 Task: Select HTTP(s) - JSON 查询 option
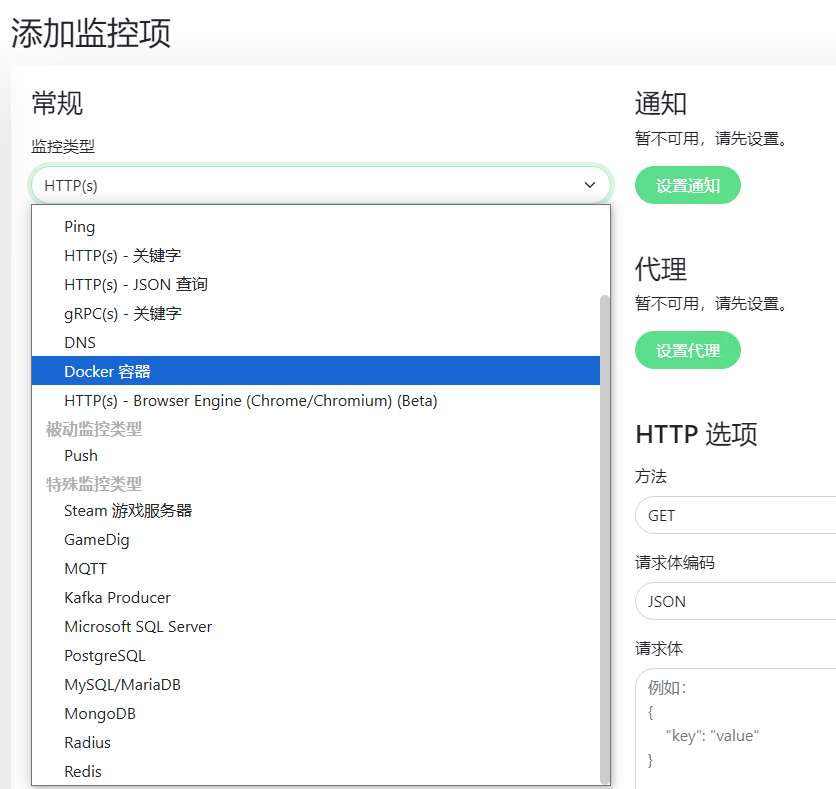pos(136,285)
